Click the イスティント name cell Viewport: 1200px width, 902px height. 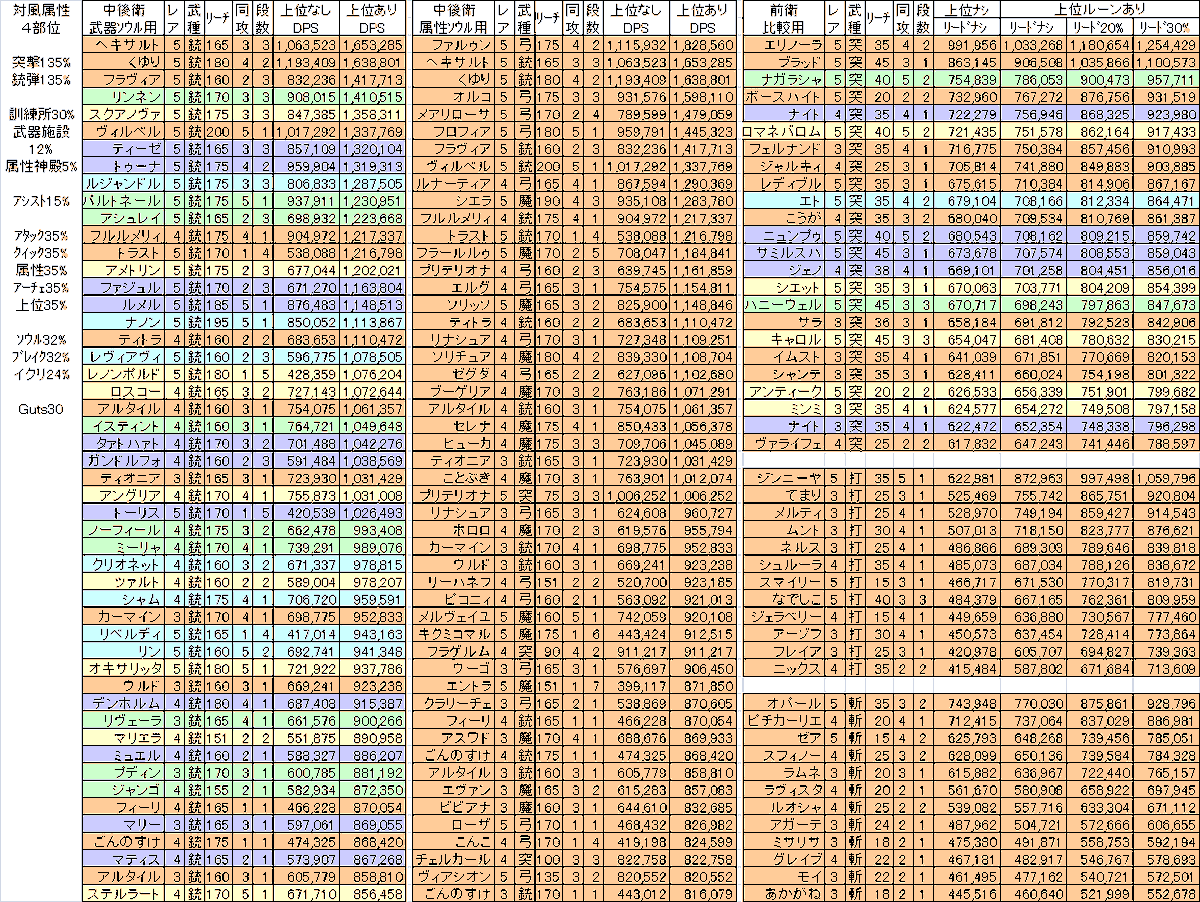point(122,426)
